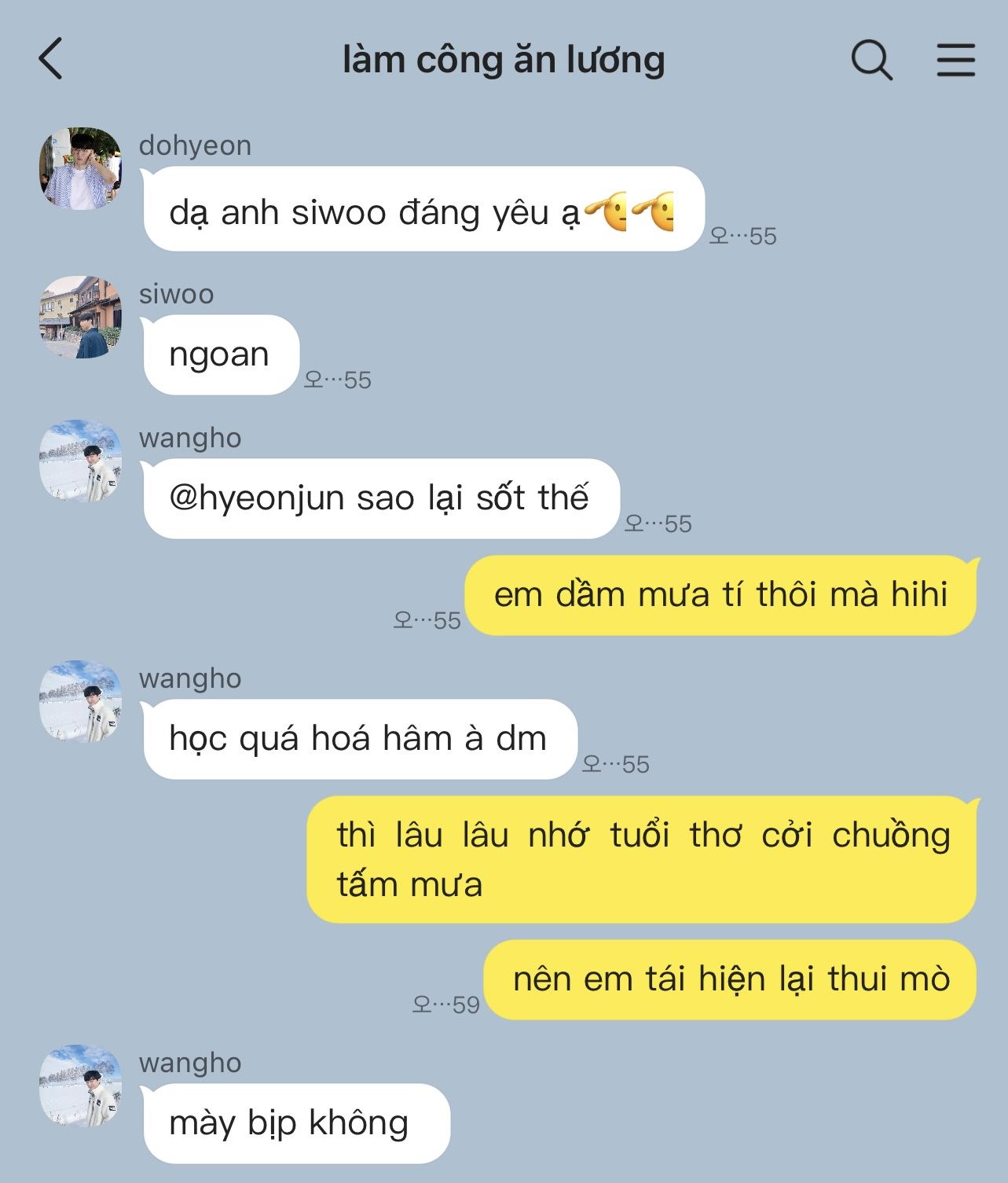This screenshot has width=1008, height=1183.
Task: Select the yellow 'em dầm mưa tí thôi' bubble
Action: (x=720, y=595)
